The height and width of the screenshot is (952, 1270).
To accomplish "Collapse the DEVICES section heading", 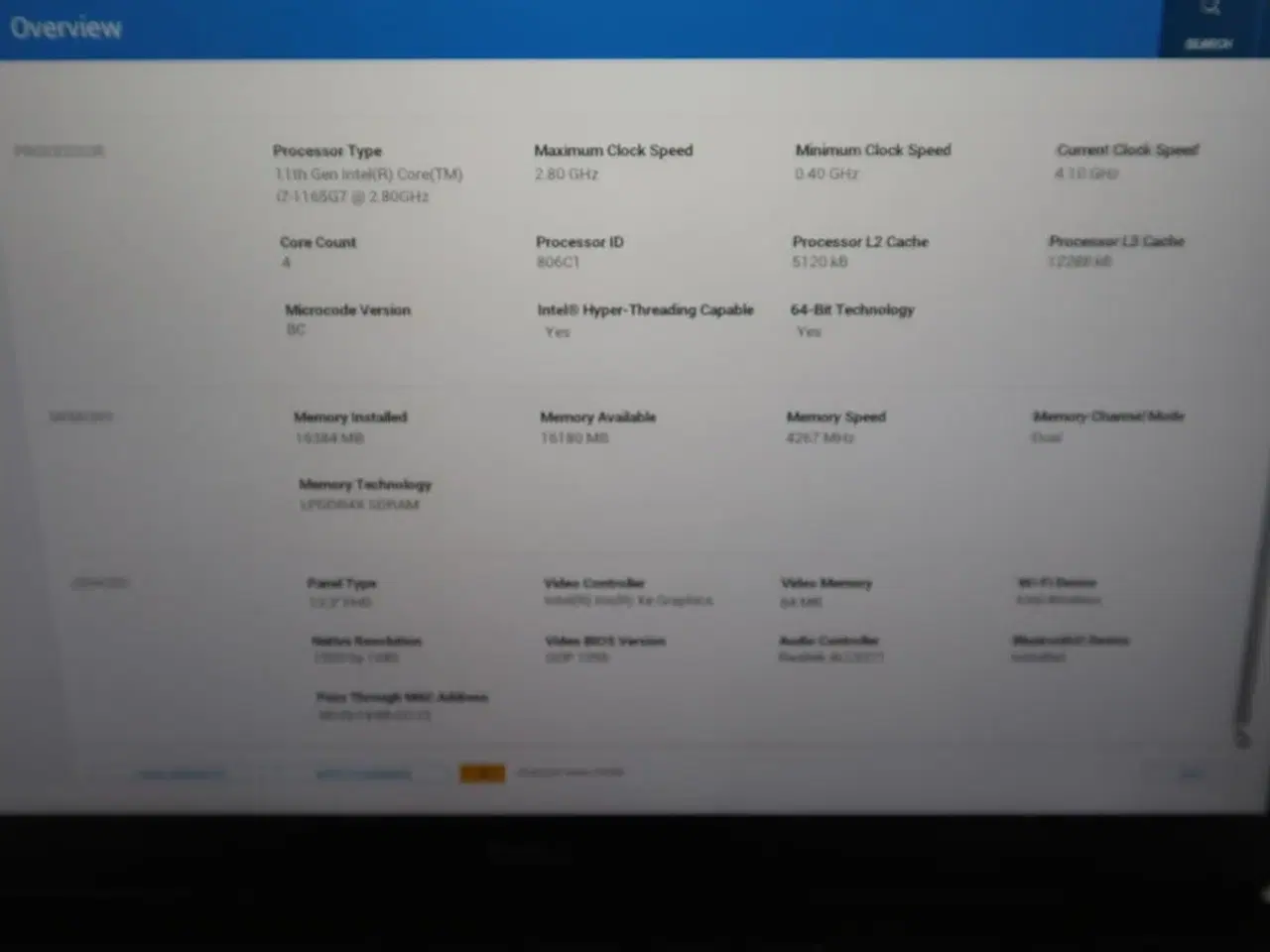I will pyautogui.click(x=99, y=583).
